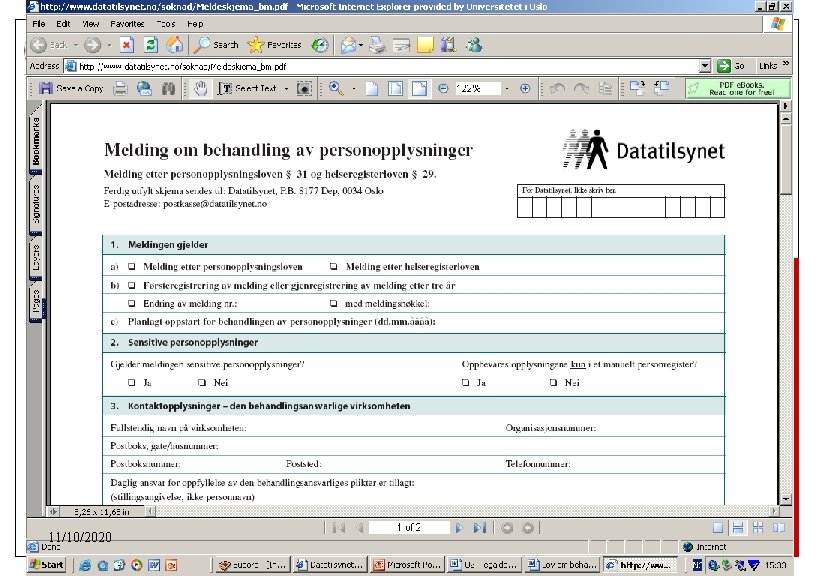Click the IE Print printer icon
819x576 pixels.
377,45
